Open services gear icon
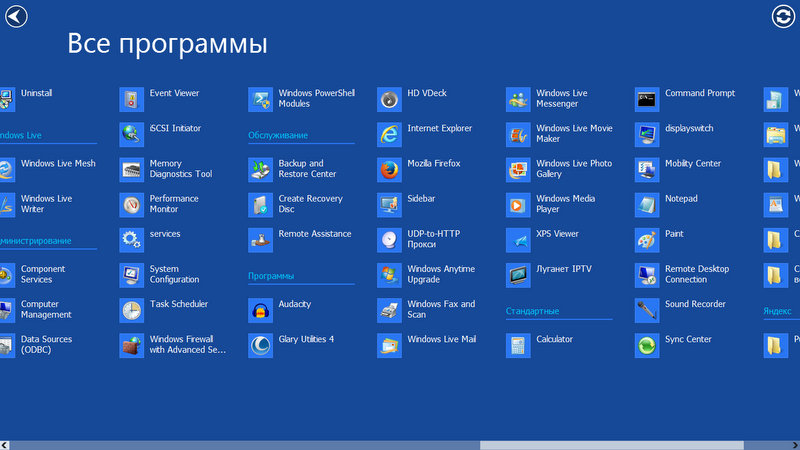This screenshot has height=450, width=800. (x=132, y=240)
